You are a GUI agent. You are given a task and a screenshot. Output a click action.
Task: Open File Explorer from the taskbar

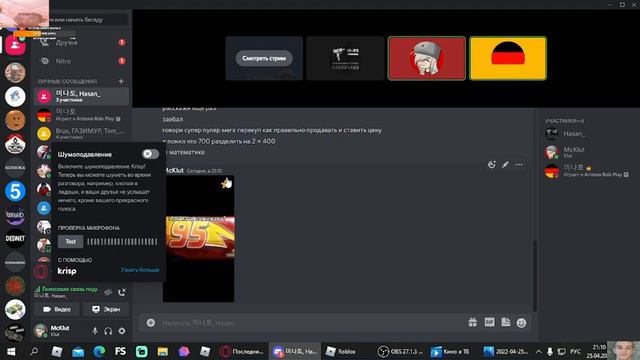click(x=163, y=351)
